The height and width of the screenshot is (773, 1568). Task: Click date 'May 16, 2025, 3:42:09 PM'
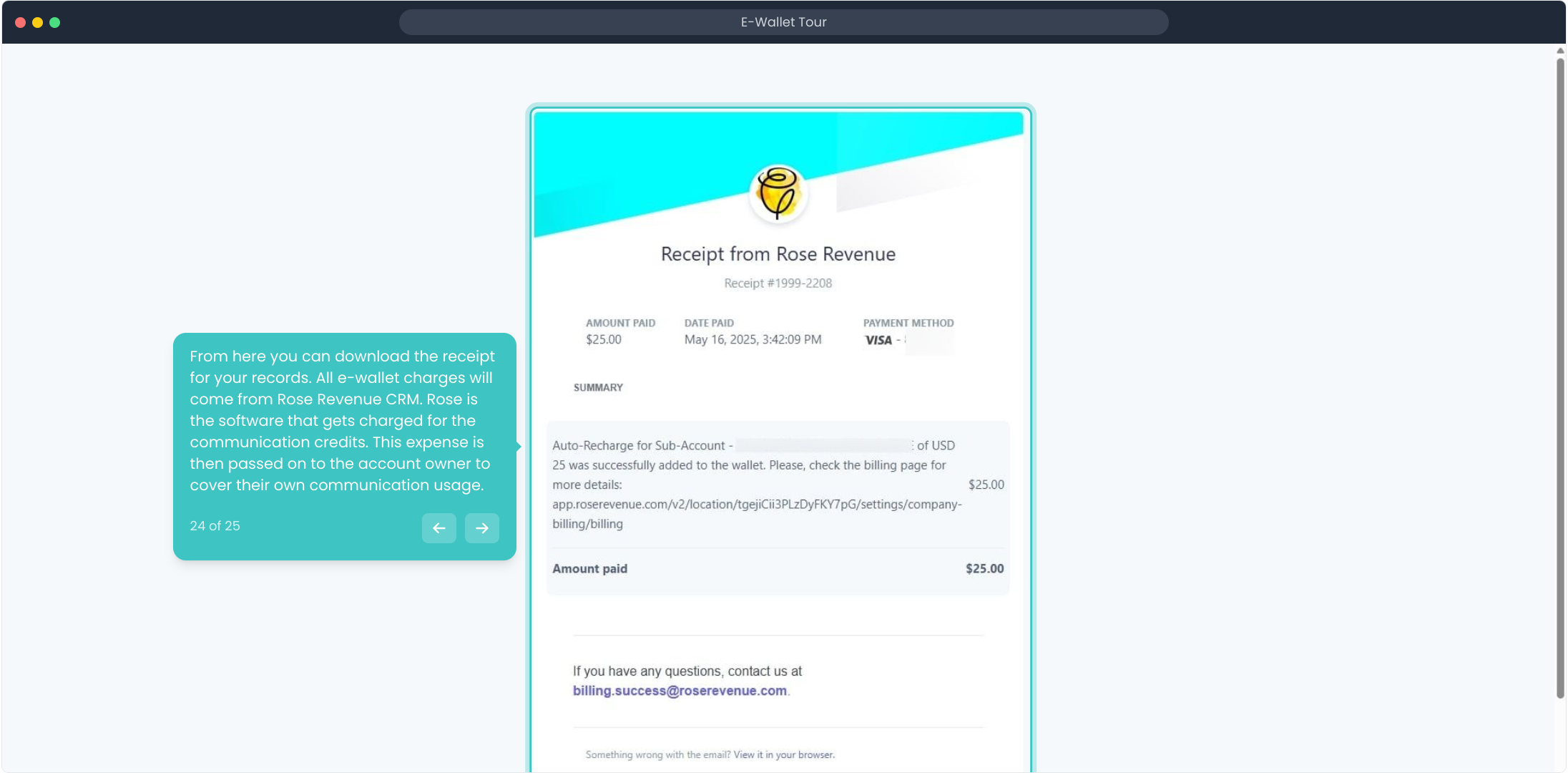(753, 339)
